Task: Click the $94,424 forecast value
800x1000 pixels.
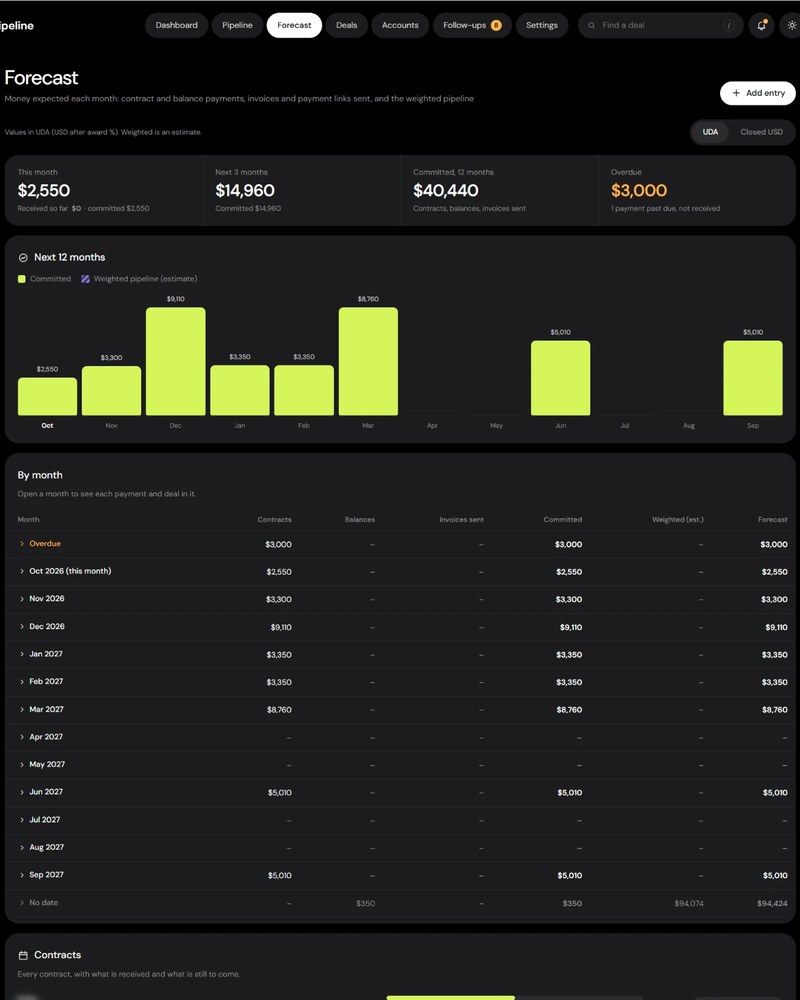Action: coord(772,903)
